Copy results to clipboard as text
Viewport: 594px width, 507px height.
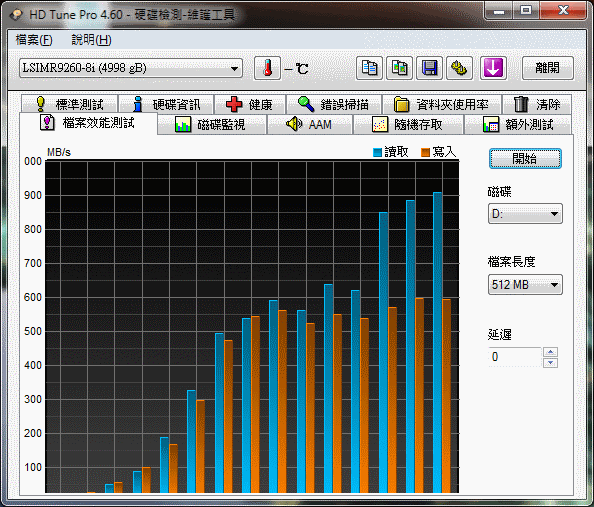coord(369,68)
